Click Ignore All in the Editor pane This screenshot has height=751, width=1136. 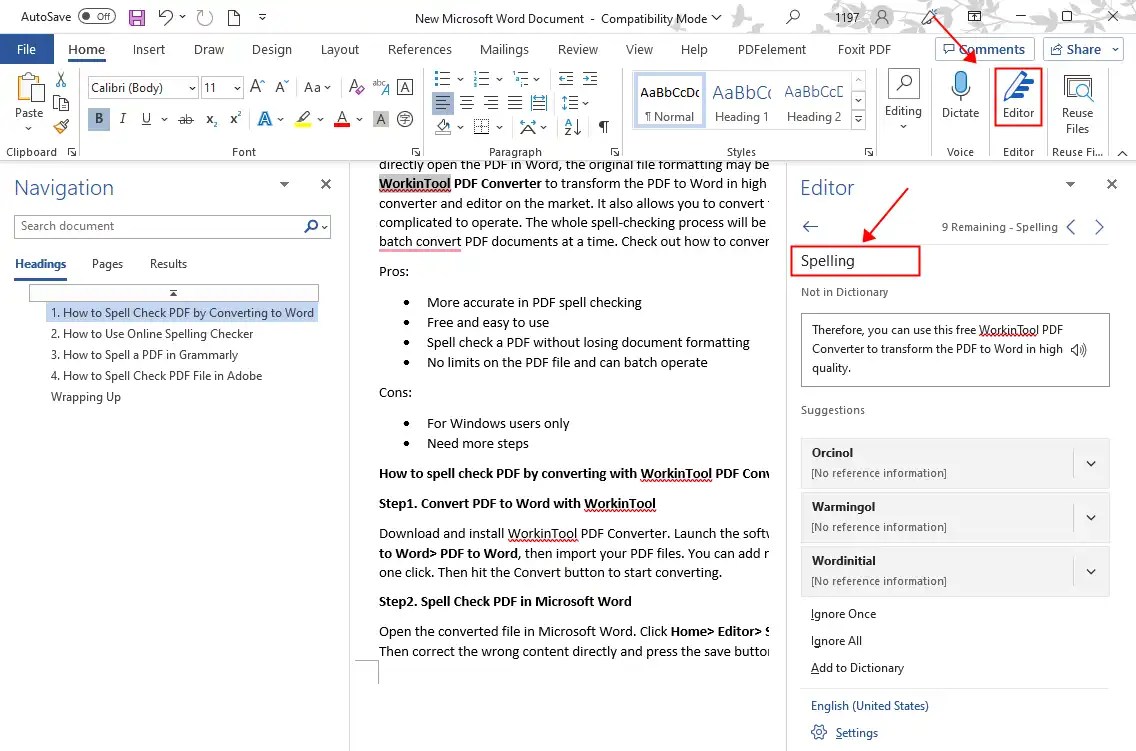coord(835,640)
